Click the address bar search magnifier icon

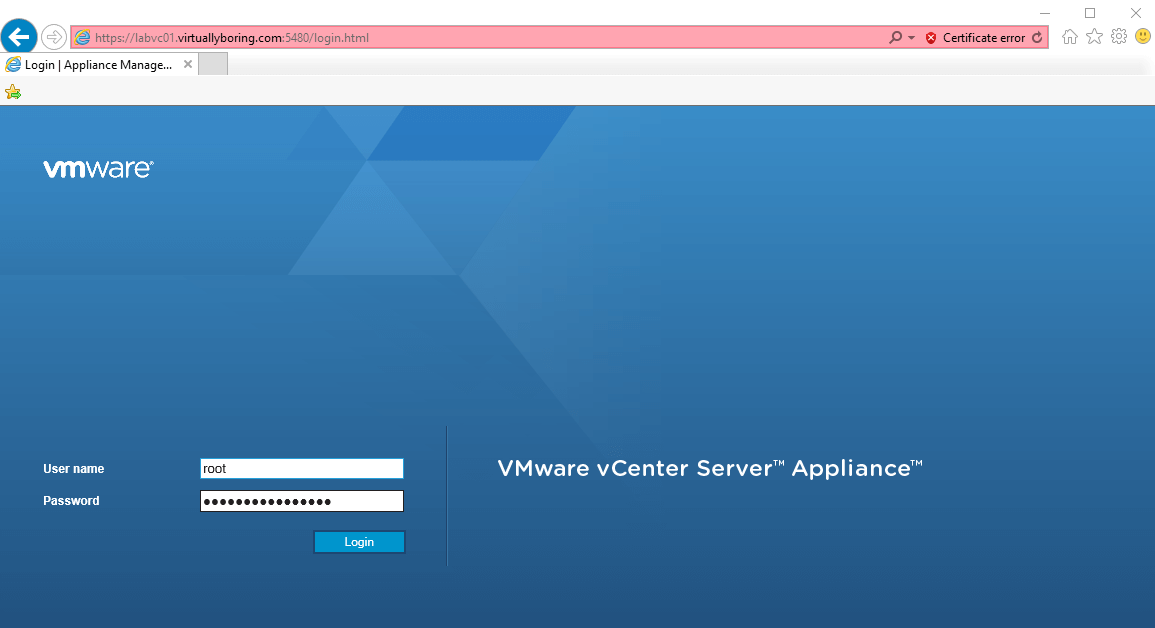[x=895, y=38]
